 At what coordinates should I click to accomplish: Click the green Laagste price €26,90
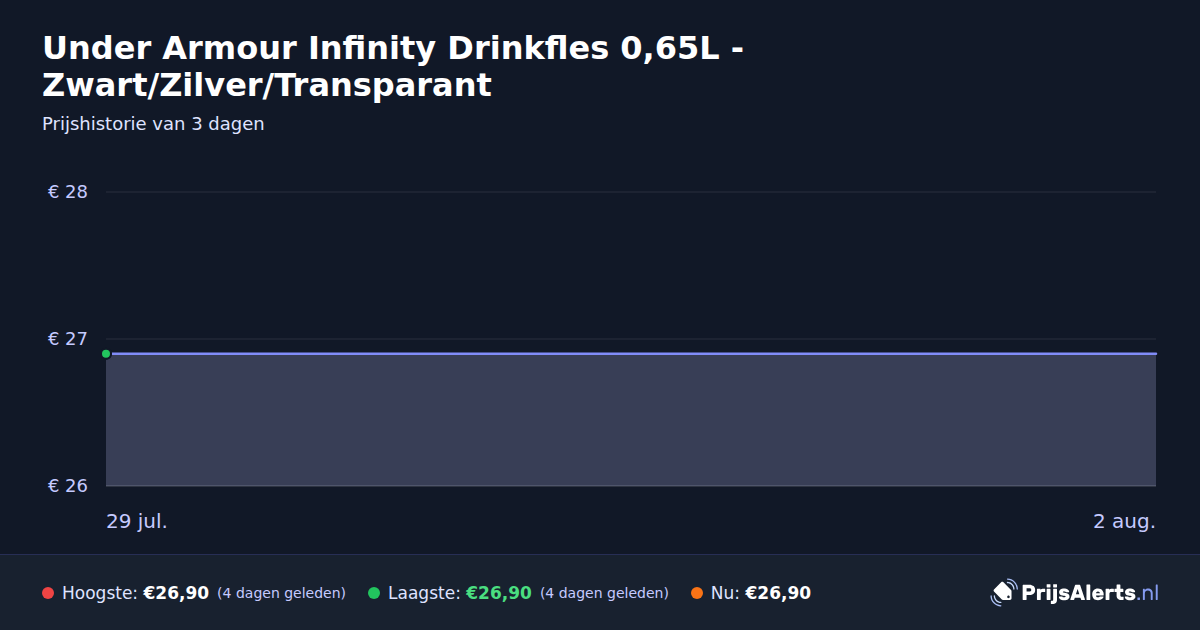tap(499, 593)
